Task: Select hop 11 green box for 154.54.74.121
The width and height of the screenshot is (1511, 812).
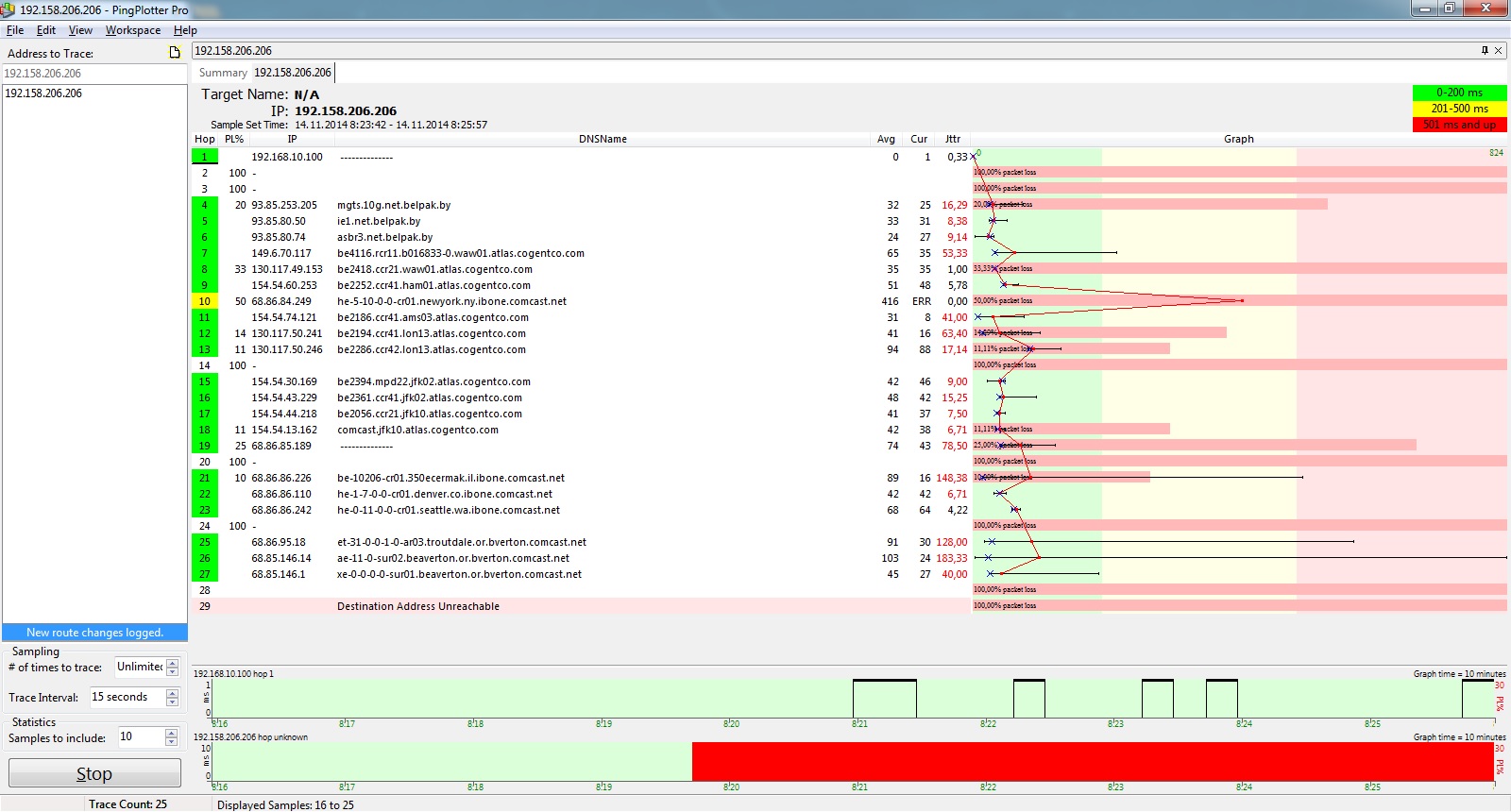Action: (x=204, y=317)
